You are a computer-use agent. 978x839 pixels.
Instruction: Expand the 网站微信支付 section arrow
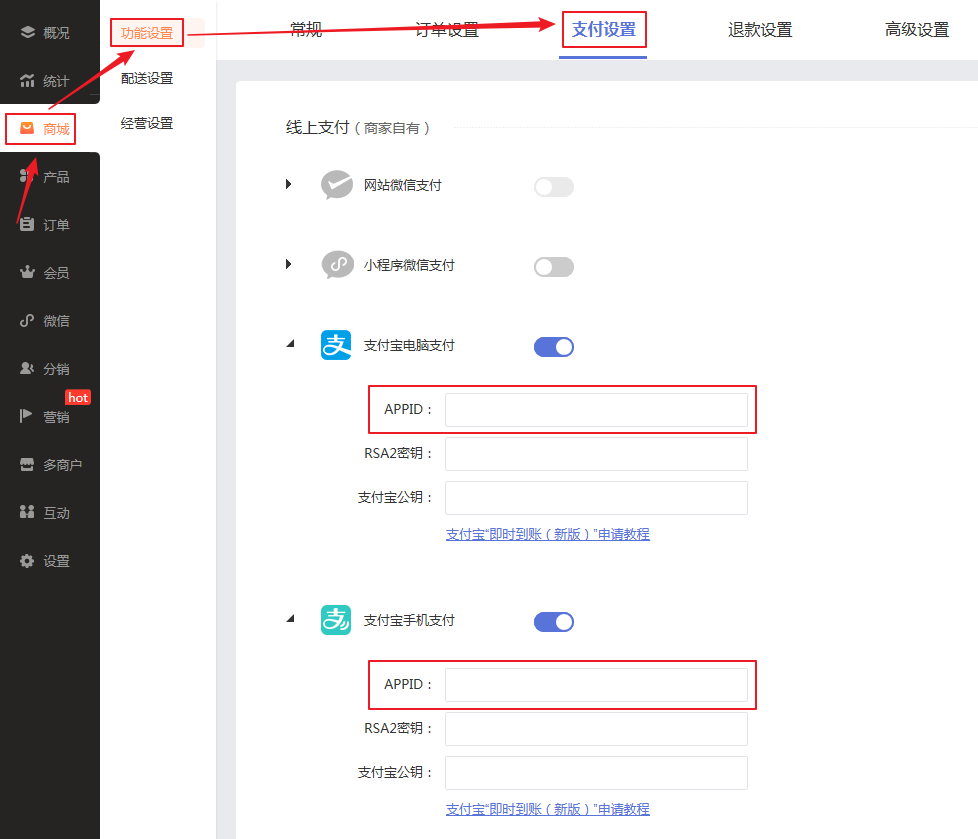(x=289, y=184)
